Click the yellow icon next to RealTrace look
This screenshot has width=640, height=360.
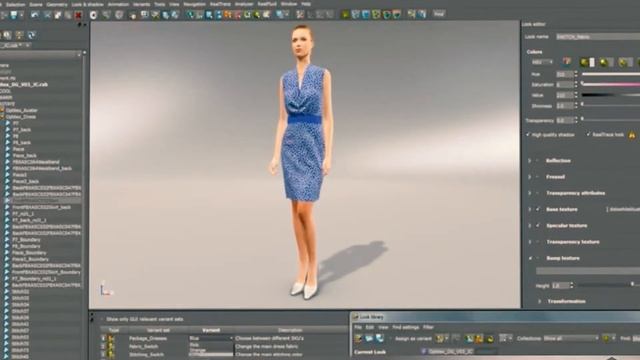point(632,135)
